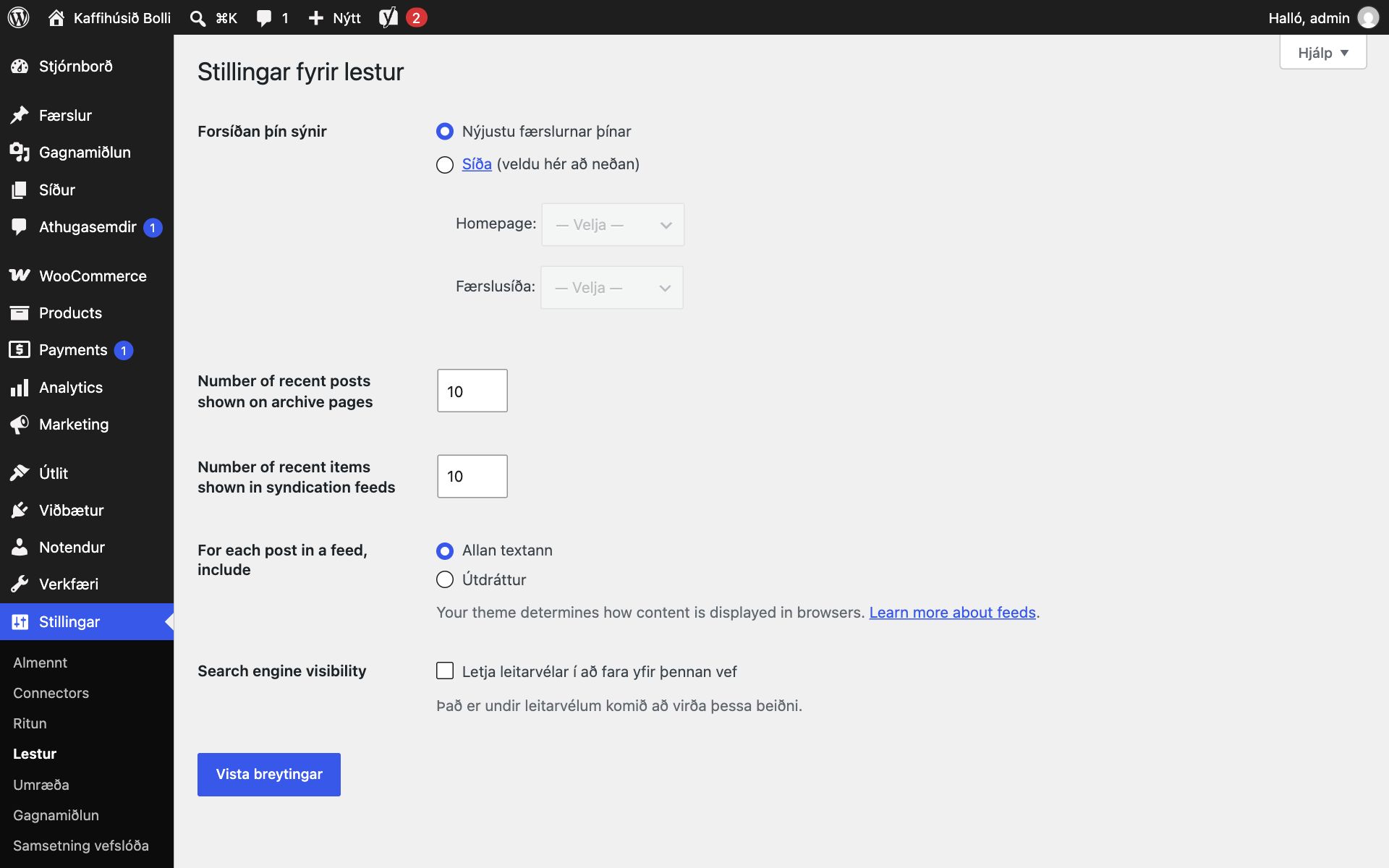Click the Gagnamiðlun media icon
This screenshot has width=1389, height=868.
[20, 152]
